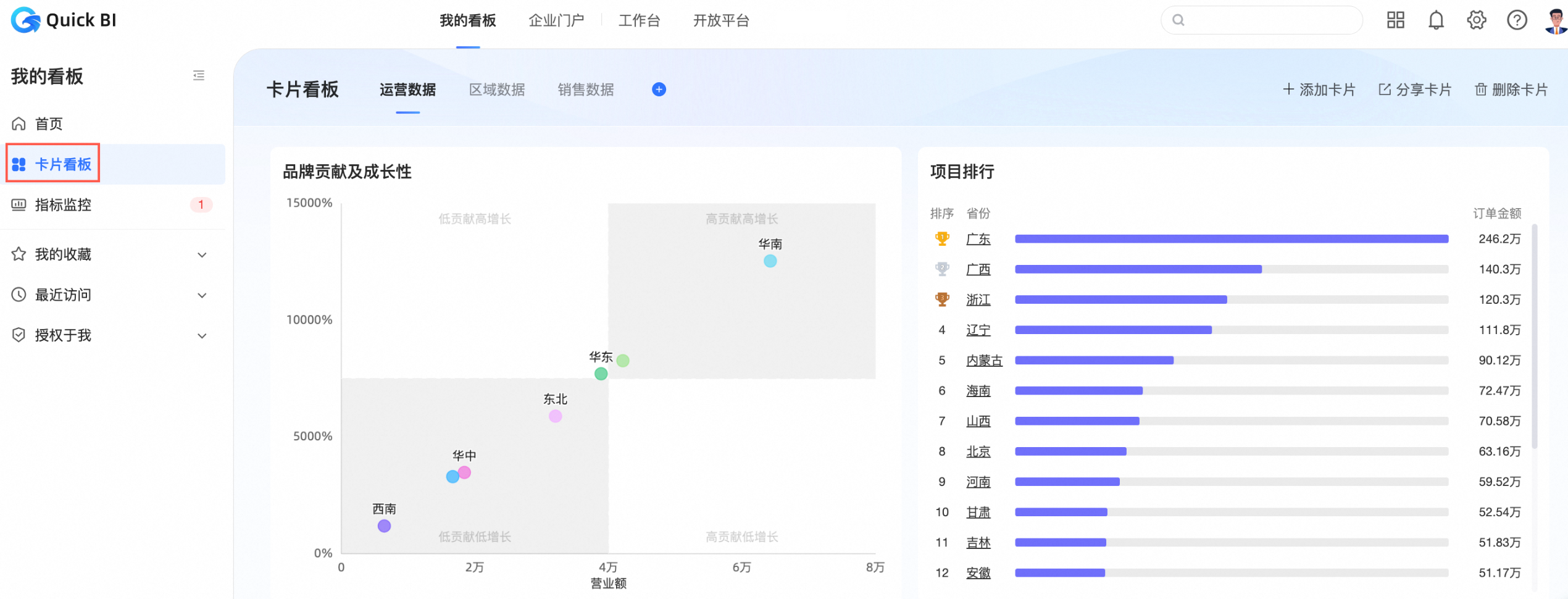Viewport: 1568px width, 599px height.
Task: Click the bronze trophy for 浙江
Action: point(942,299)
